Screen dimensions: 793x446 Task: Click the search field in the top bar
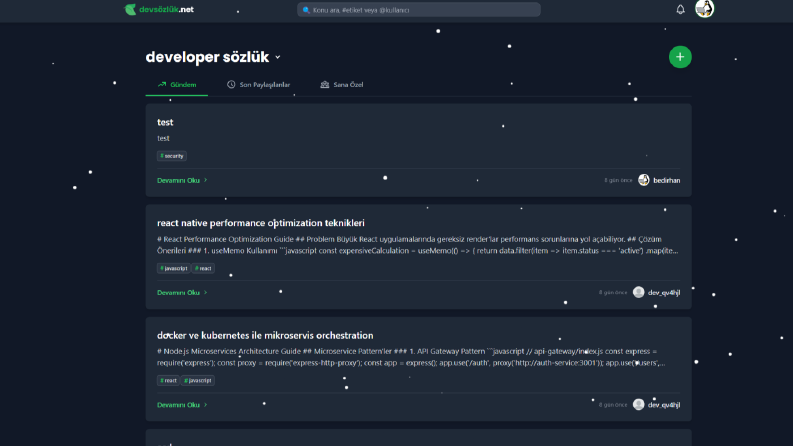(419, 10)
